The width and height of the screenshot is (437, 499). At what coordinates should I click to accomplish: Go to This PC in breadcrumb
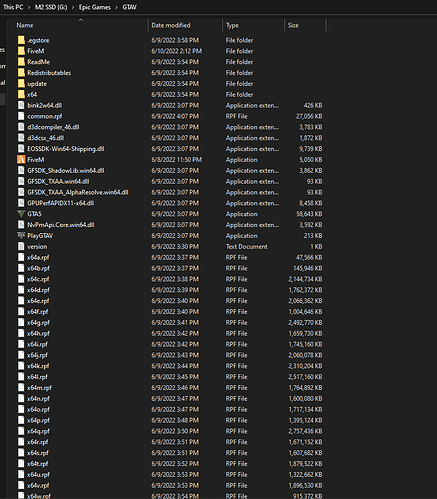coord(13,7)
